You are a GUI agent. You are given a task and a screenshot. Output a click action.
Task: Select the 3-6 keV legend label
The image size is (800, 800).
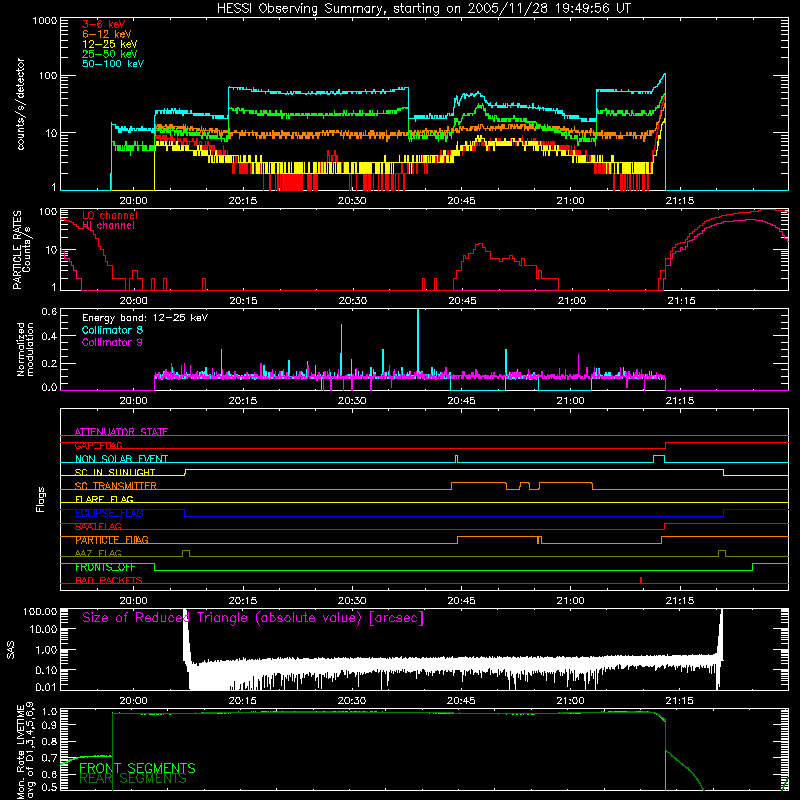(x=104, y=24)
